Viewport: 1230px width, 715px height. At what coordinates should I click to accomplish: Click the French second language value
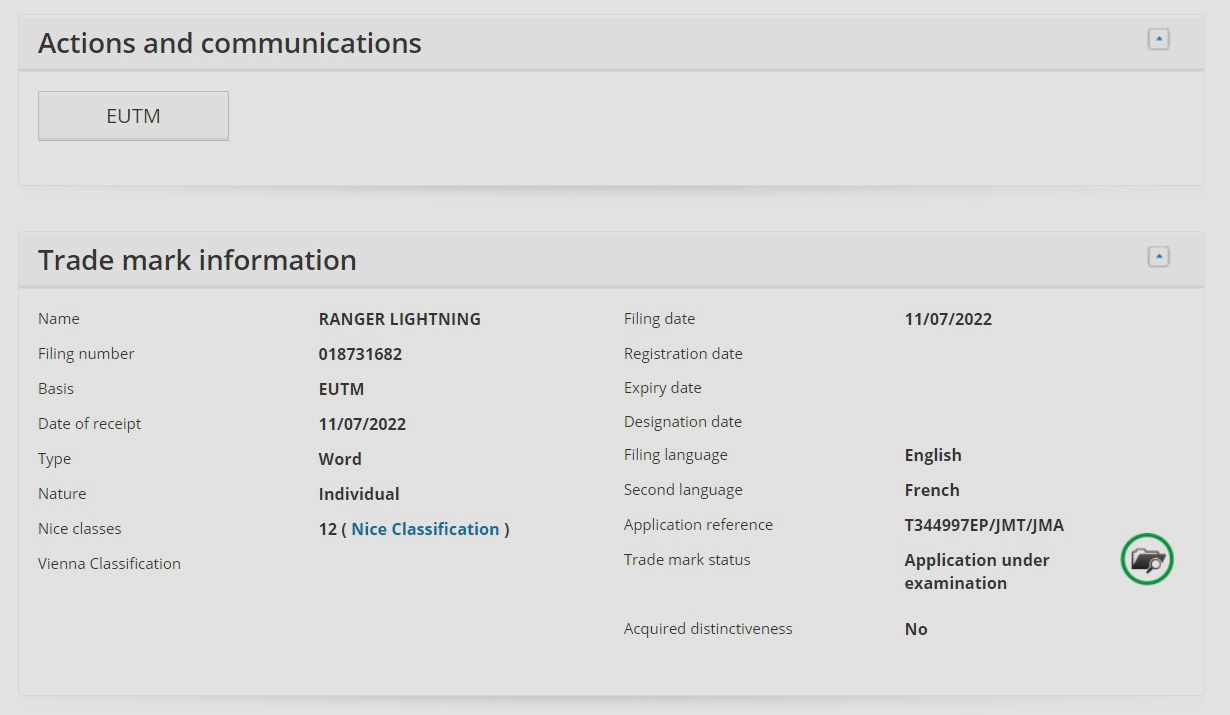coord(932,490)
